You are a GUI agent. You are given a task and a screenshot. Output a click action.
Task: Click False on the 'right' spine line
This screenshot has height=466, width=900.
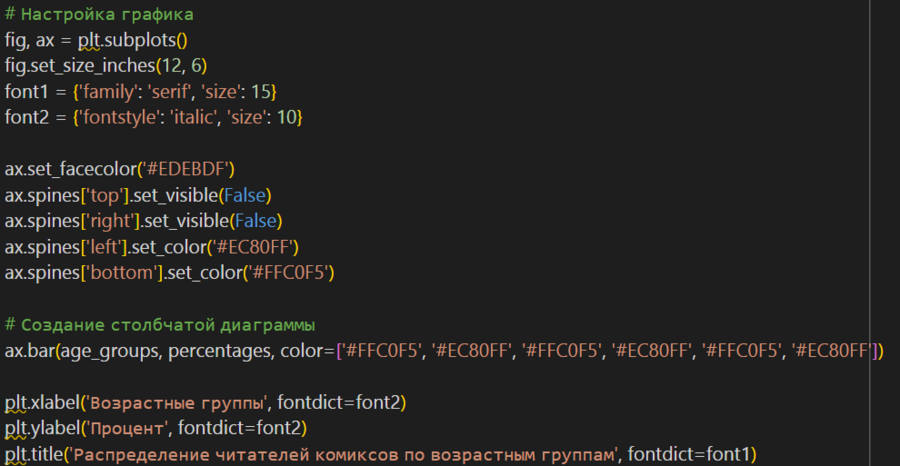(256, 221)
